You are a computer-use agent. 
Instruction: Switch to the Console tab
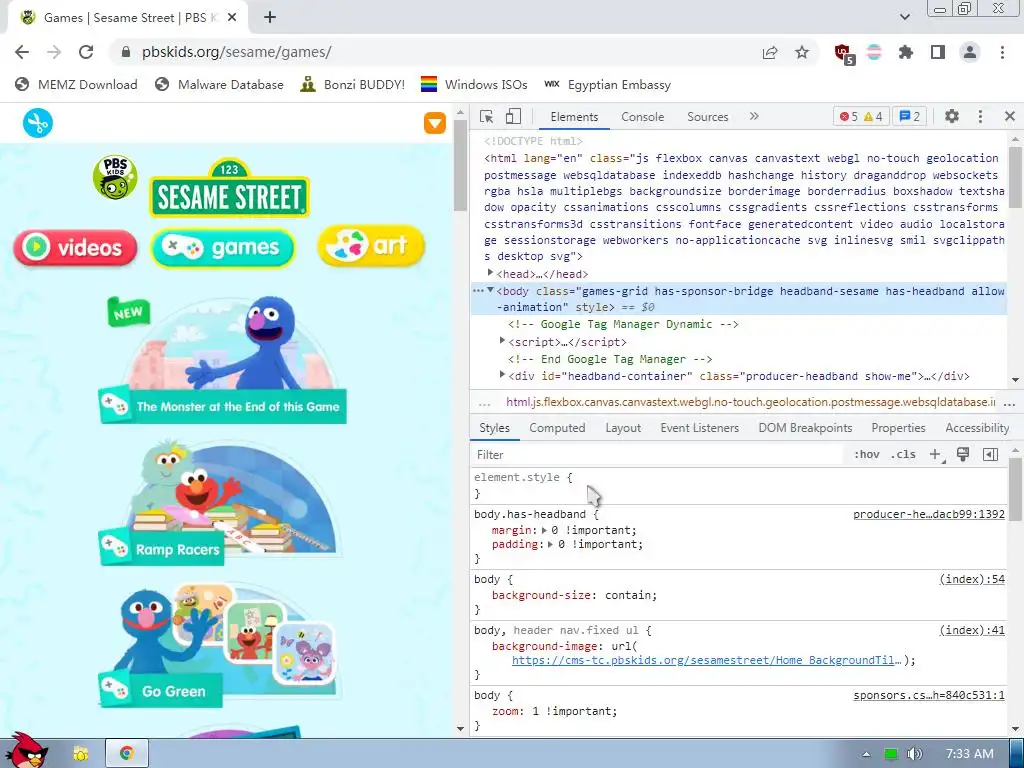click(x=643, y=117)
